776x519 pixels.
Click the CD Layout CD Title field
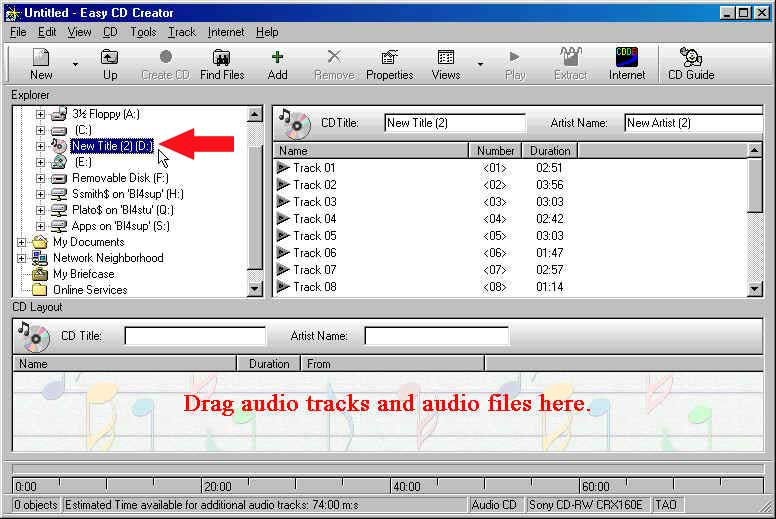click(195, 336)
